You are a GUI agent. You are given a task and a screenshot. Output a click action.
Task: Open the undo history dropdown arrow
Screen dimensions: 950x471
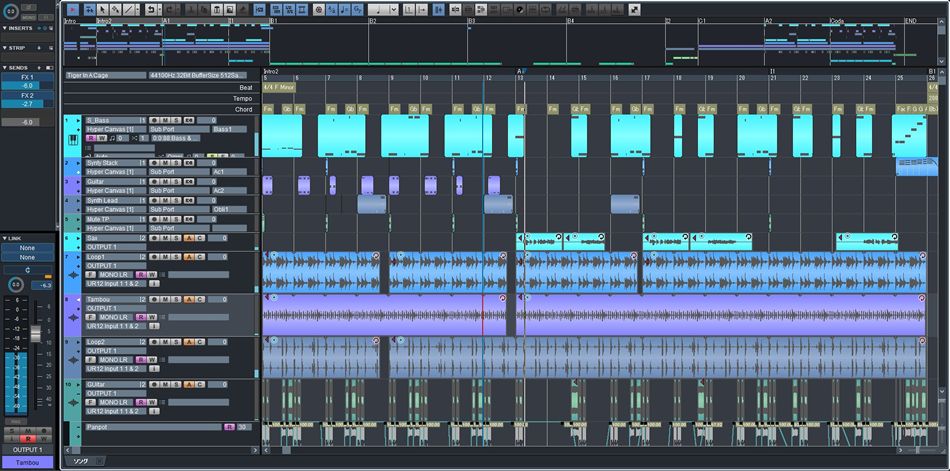pyautogui.click(x=160, y=10)
